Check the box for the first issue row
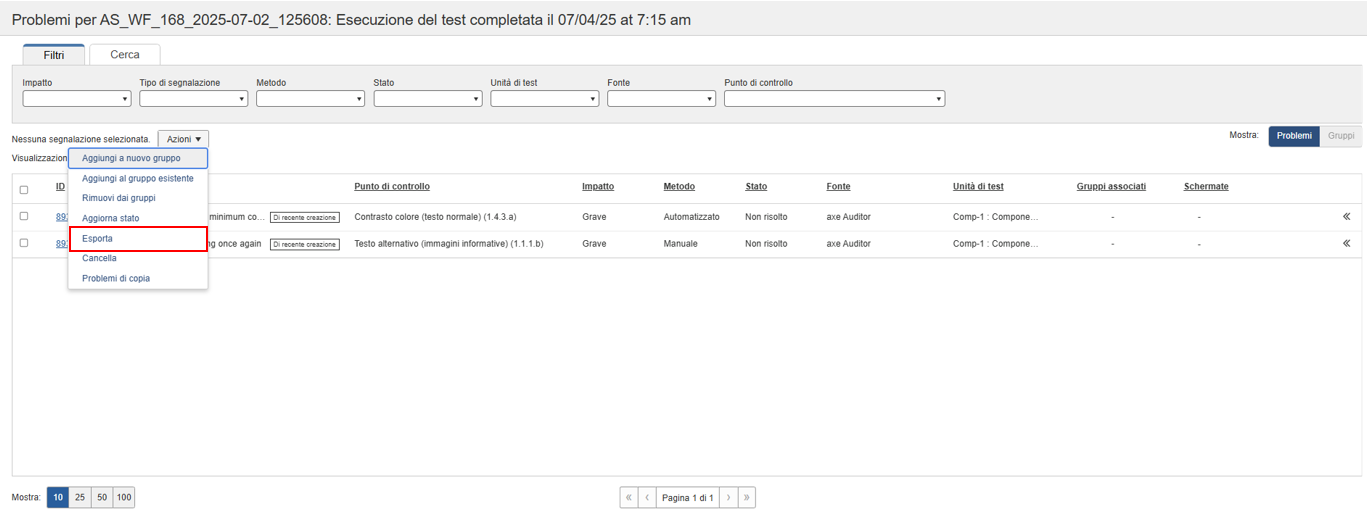Viewport: 1367px width, 517px height. 24,216
